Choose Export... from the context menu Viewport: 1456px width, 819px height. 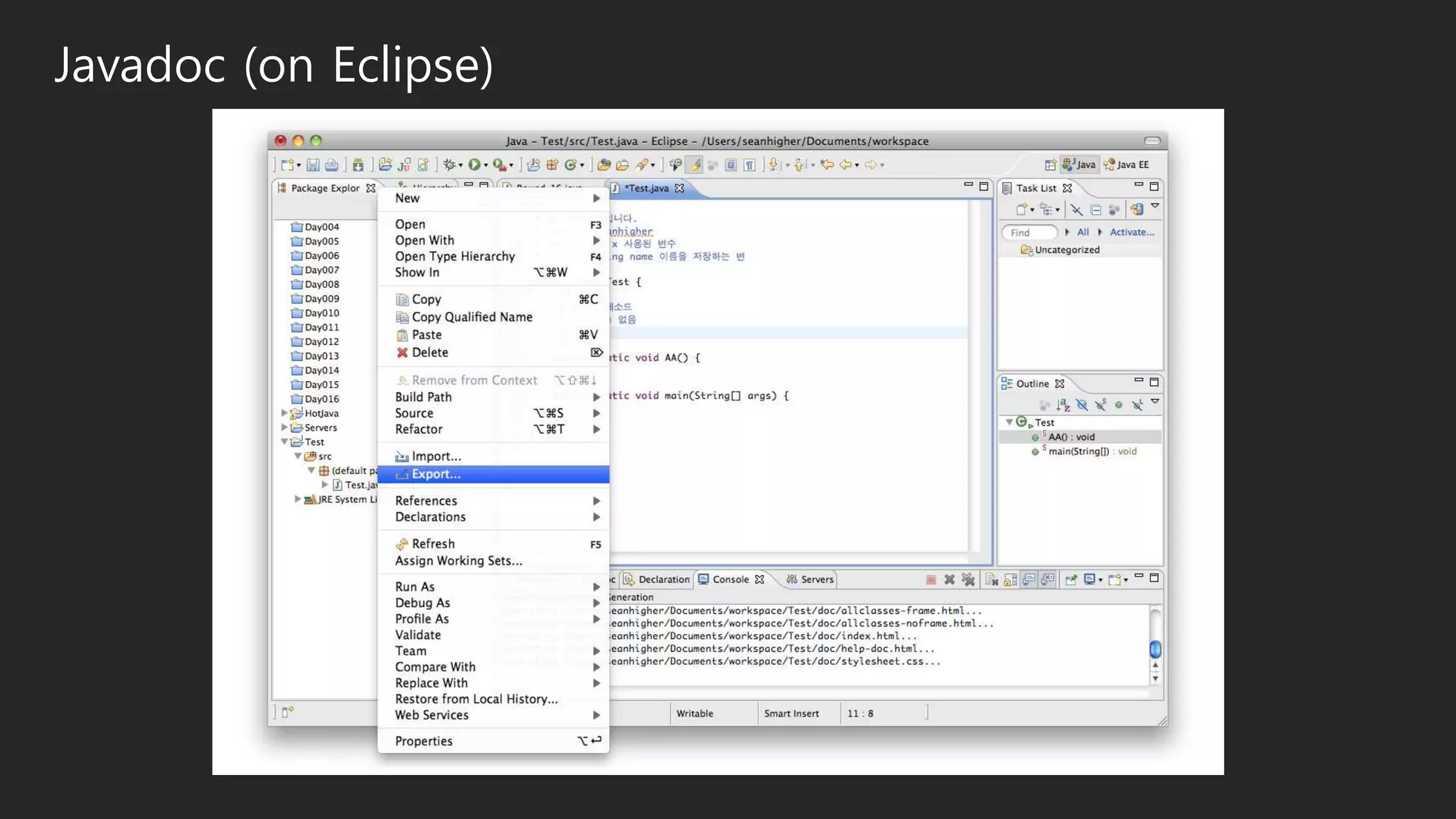pyautogui.click(x=493, y=474)
